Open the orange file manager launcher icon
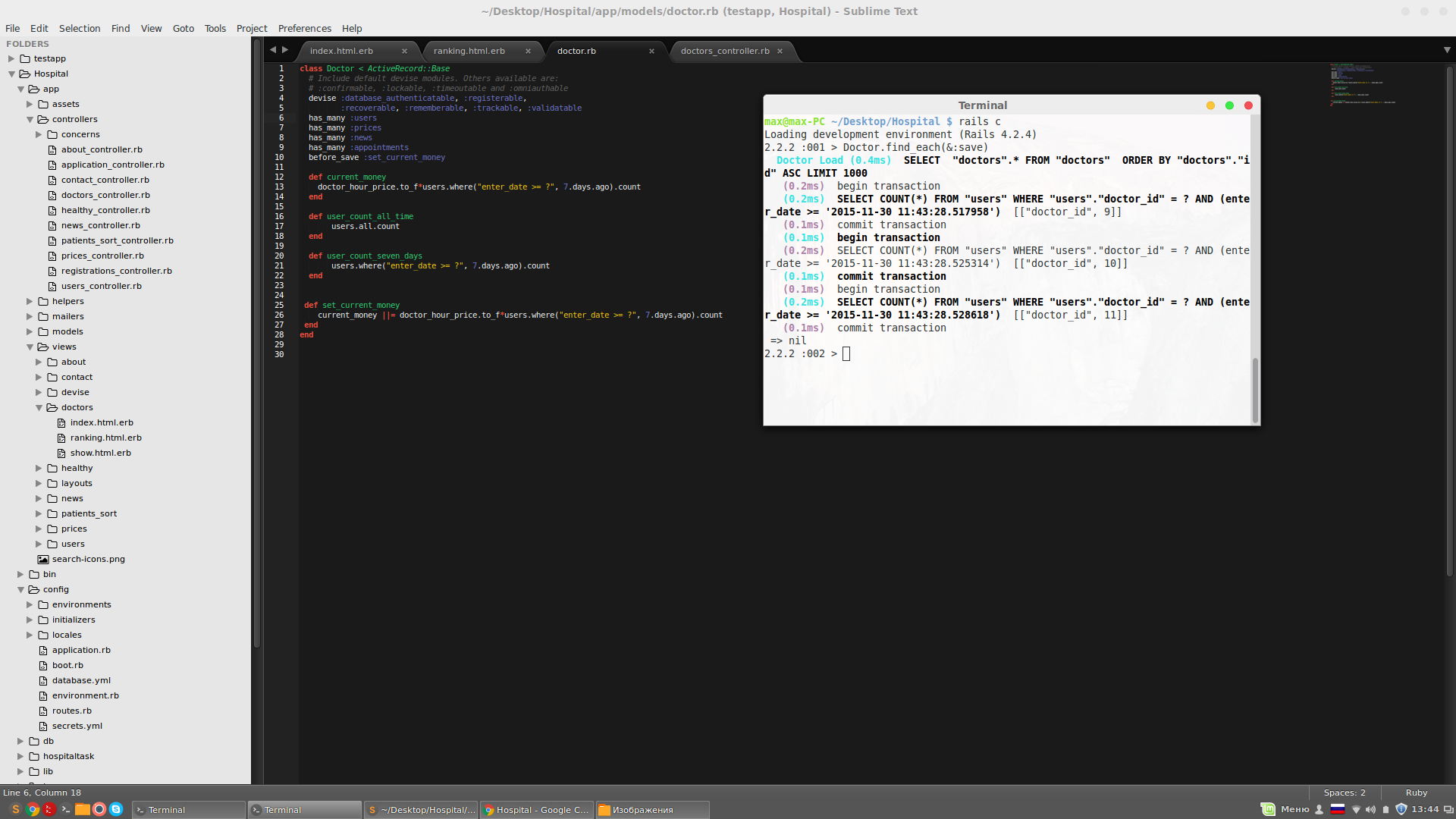This screenshot has height=819, width=1456. click(x=82, y=809)
